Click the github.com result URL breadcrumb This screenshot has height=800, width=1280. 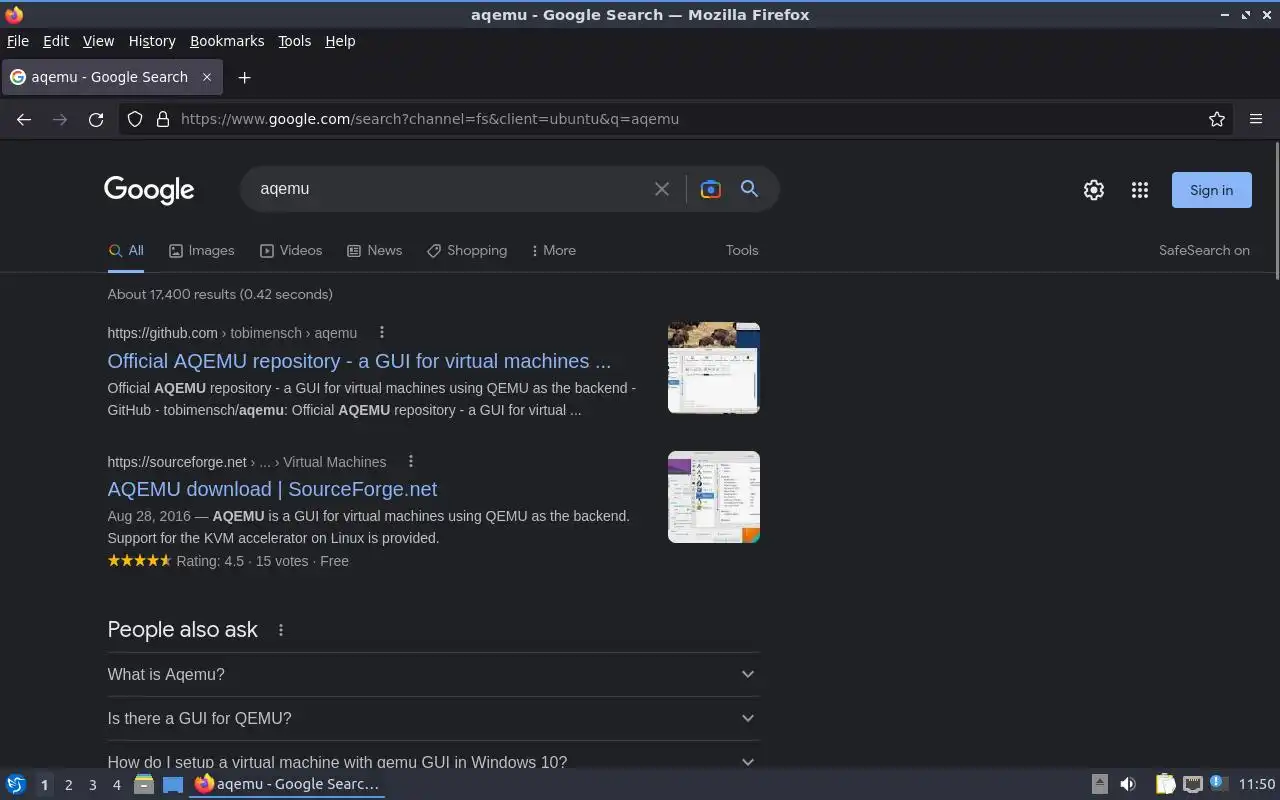pyautogui.click(x=232, y=333)
